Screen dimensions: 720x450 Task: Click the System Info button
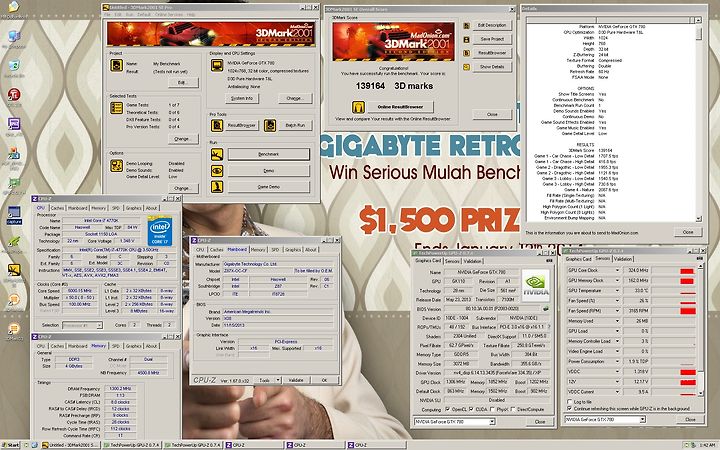pos(242,98)
